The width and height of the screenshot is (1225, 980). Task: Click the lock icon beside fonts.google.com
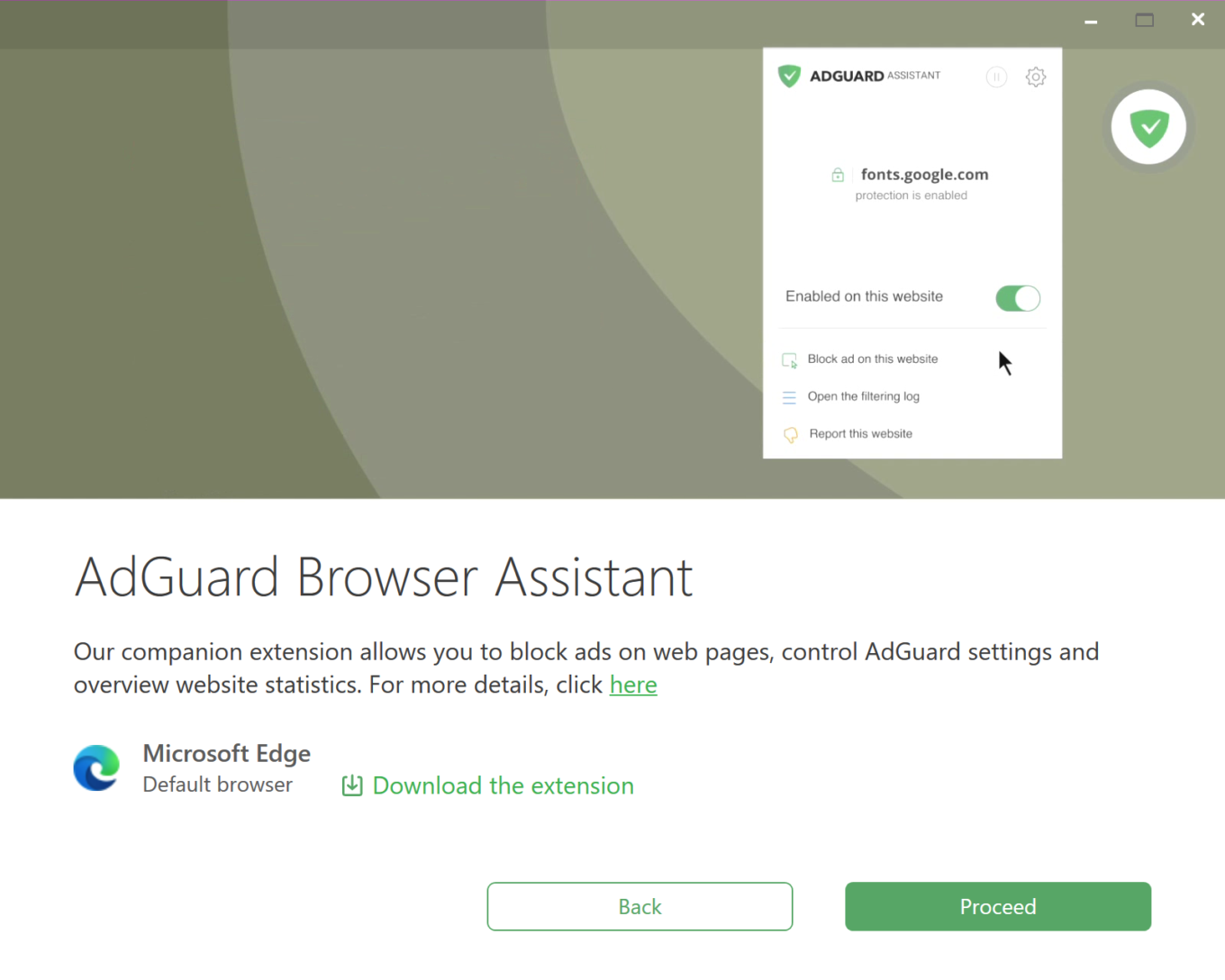[838, 175]
